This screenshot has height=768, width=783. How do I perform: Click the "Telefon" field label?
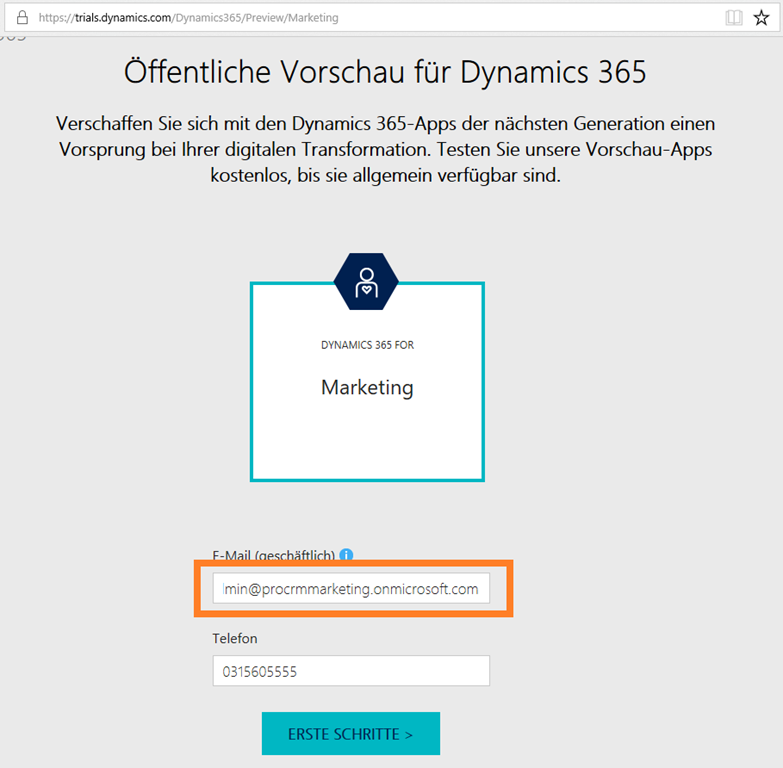pos(235,638)
